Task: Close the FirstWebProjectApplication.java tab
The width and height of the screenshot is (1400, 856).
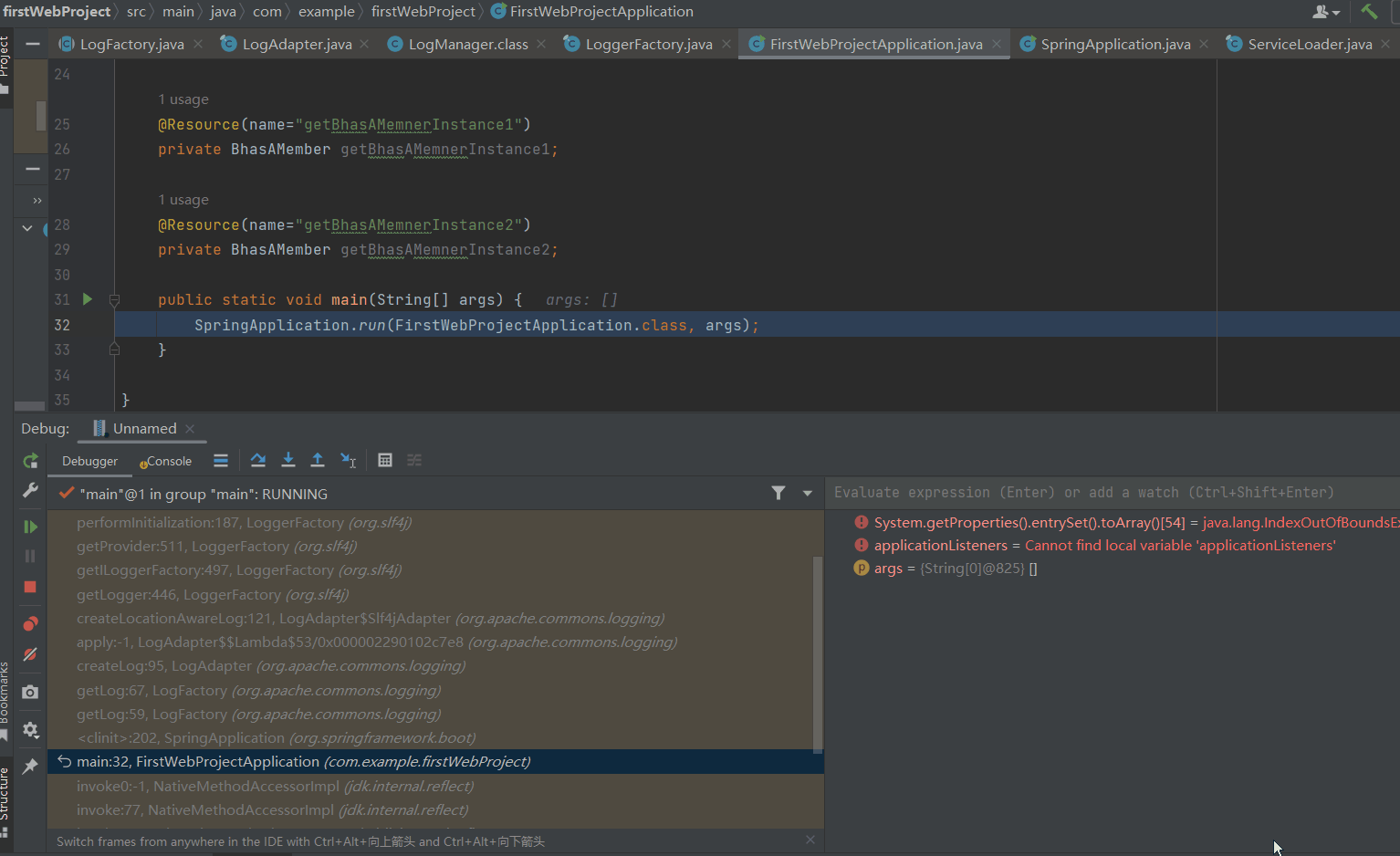Action: 997,44
